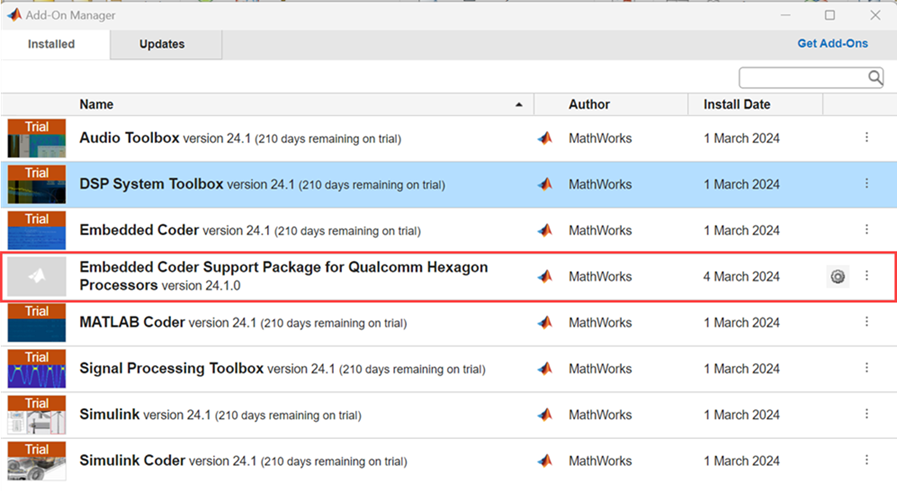The height and width of the screenshot is (492, 897).
Task: Open options menu for Audio Toolbox
Action: click(867, 138)
